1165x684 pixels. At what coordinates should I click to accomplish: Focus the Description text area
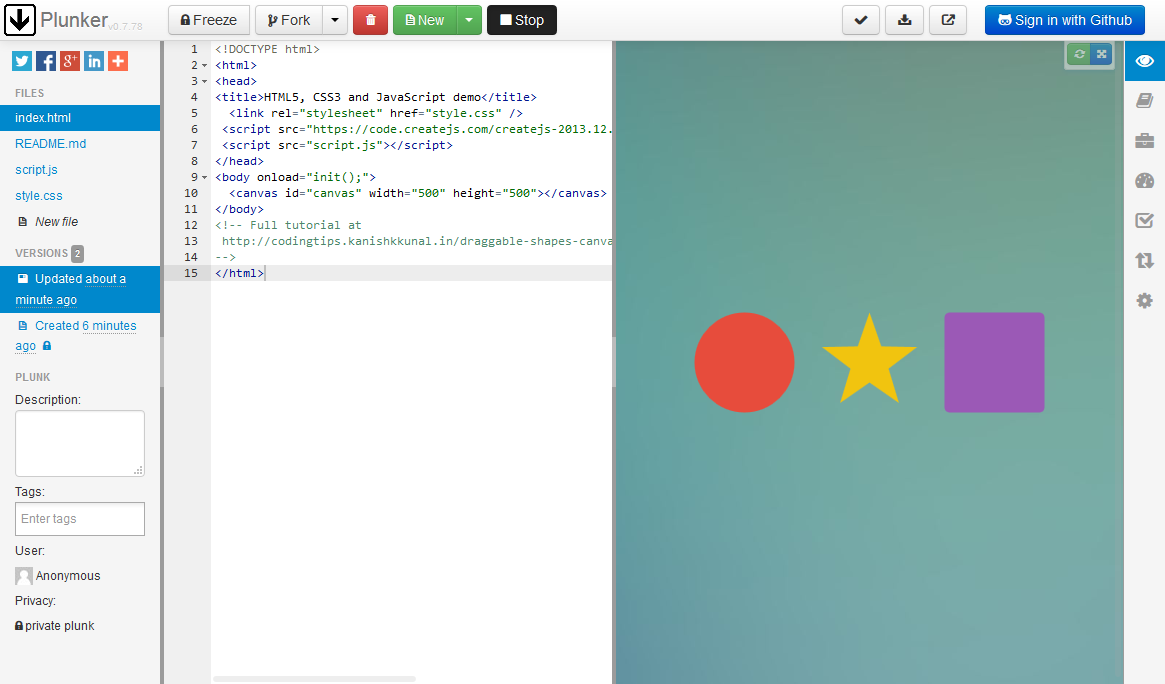(79, 443)
